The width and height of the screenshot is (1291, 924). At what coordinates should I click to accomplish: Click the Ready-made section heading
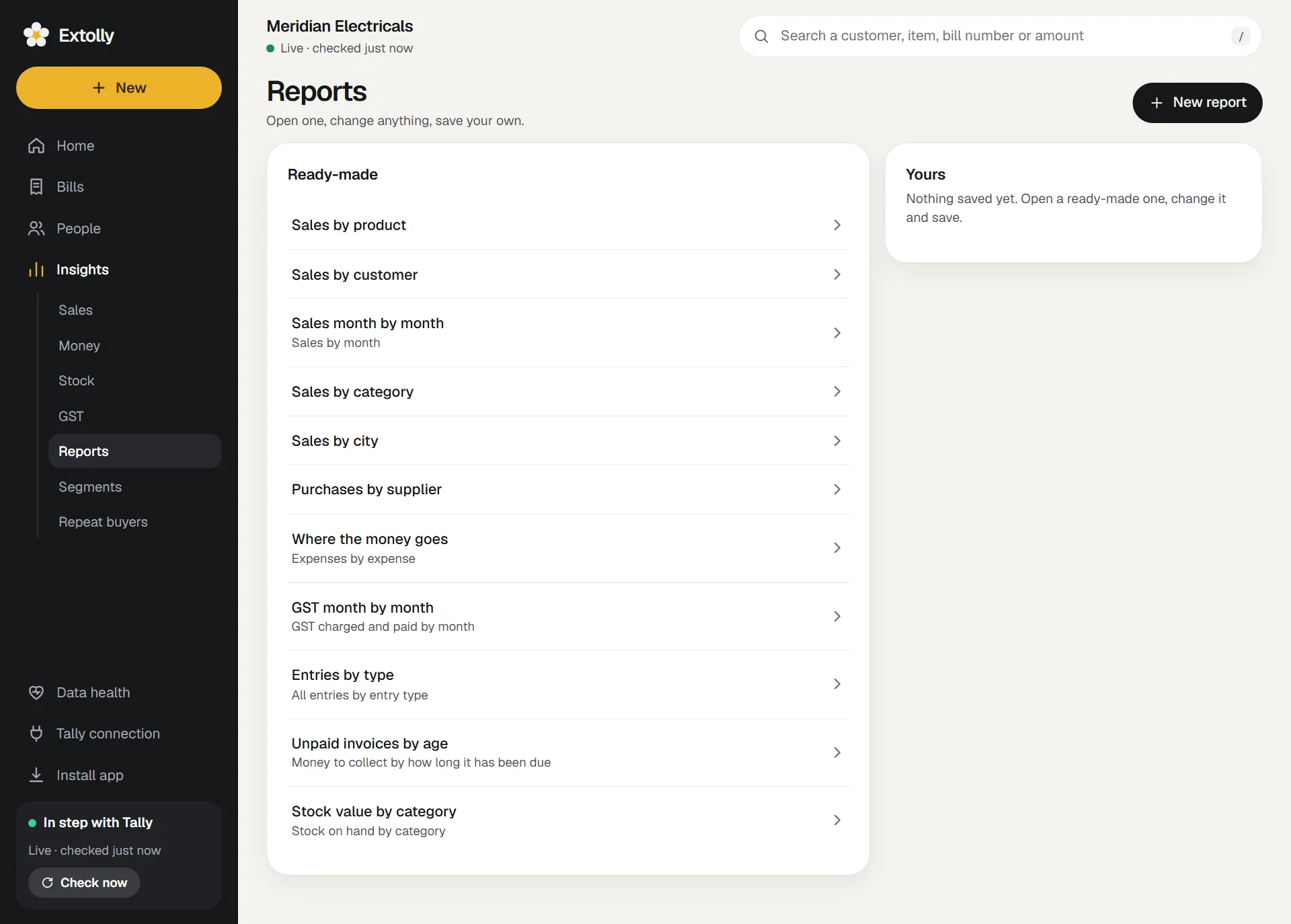tap(333, 175)
